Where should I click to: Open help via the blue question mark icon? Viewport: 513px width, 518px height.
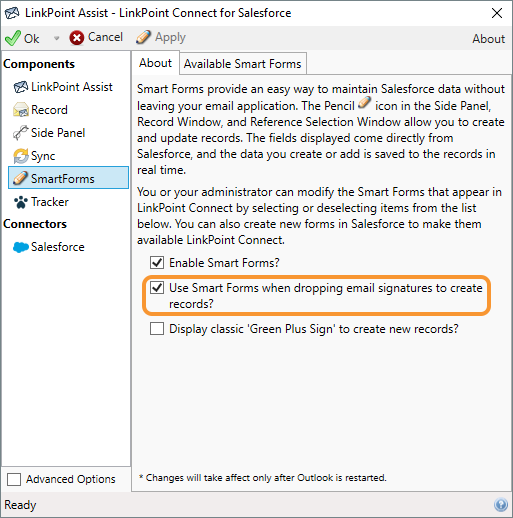tap(501, 505)
